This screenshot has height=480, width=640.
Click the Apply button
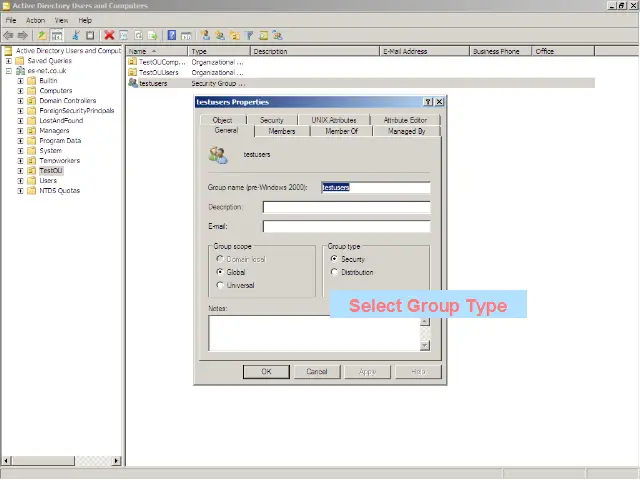(368, 371)
